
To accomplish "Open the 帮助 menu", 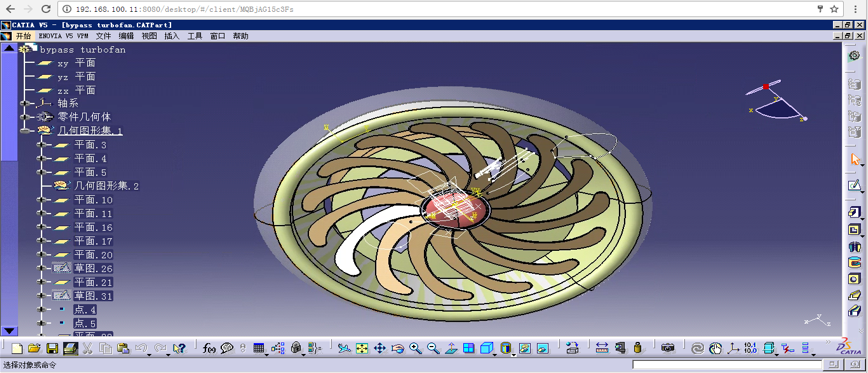I will pyautogui.click(x=240, y=36).
